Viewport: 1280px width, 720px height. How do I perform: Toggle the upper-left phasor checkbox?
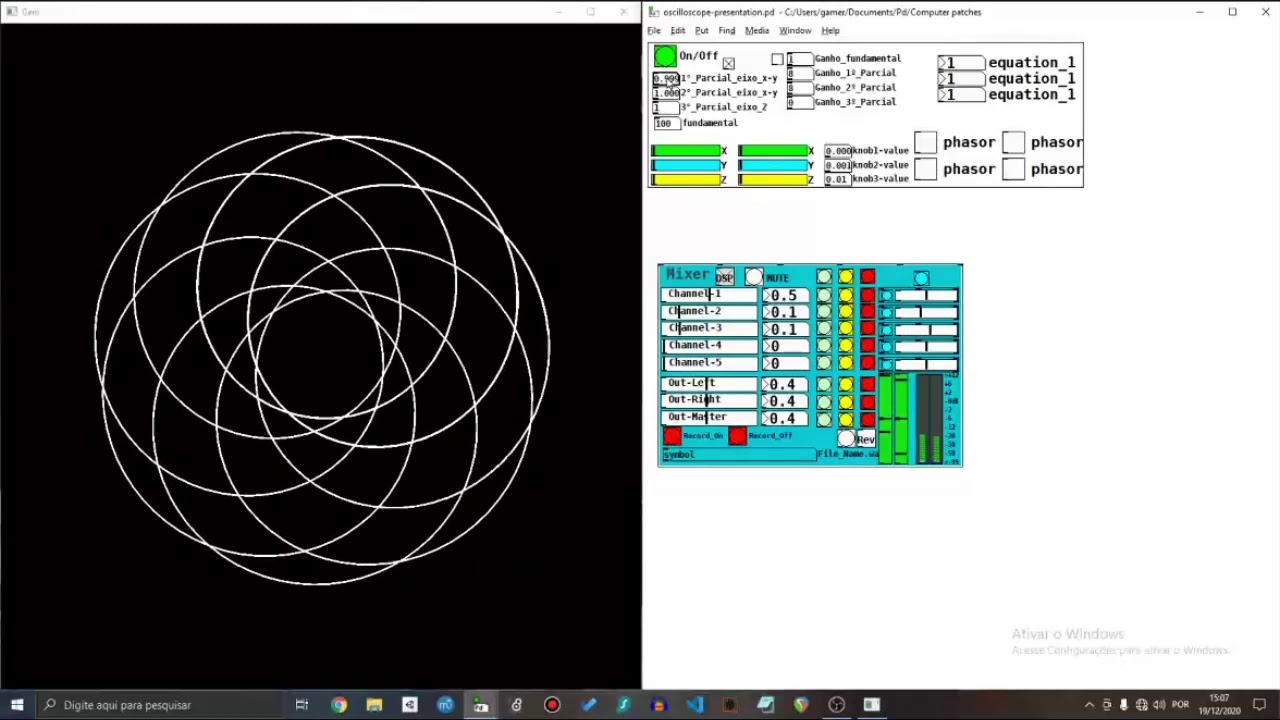(926, 143)
